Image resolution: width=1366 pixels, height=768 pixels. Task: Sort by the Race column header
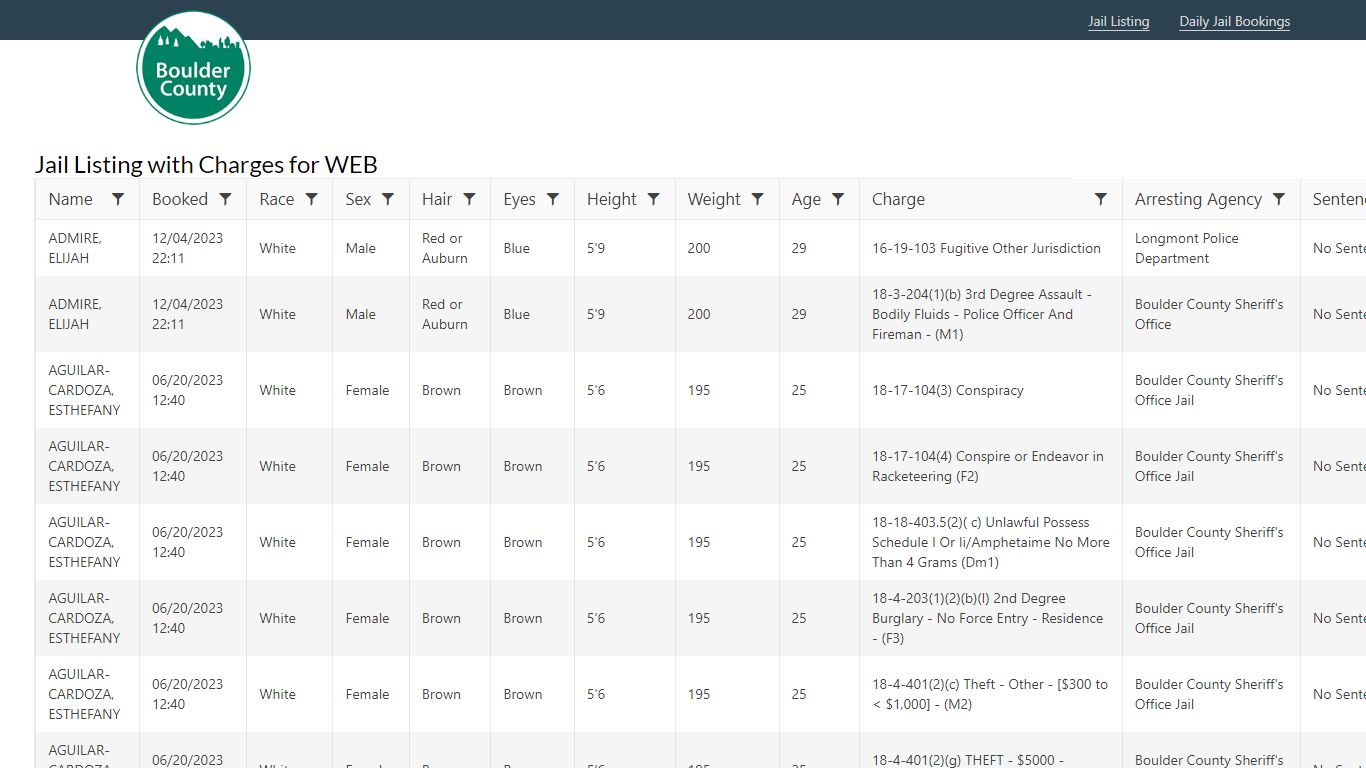click(x=277, y=199)
